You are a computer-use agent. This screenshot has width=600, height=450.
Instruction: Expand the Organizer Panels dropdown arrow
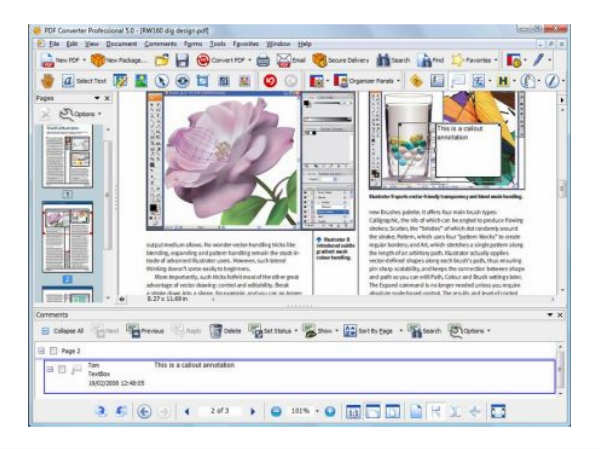[398, 81]
